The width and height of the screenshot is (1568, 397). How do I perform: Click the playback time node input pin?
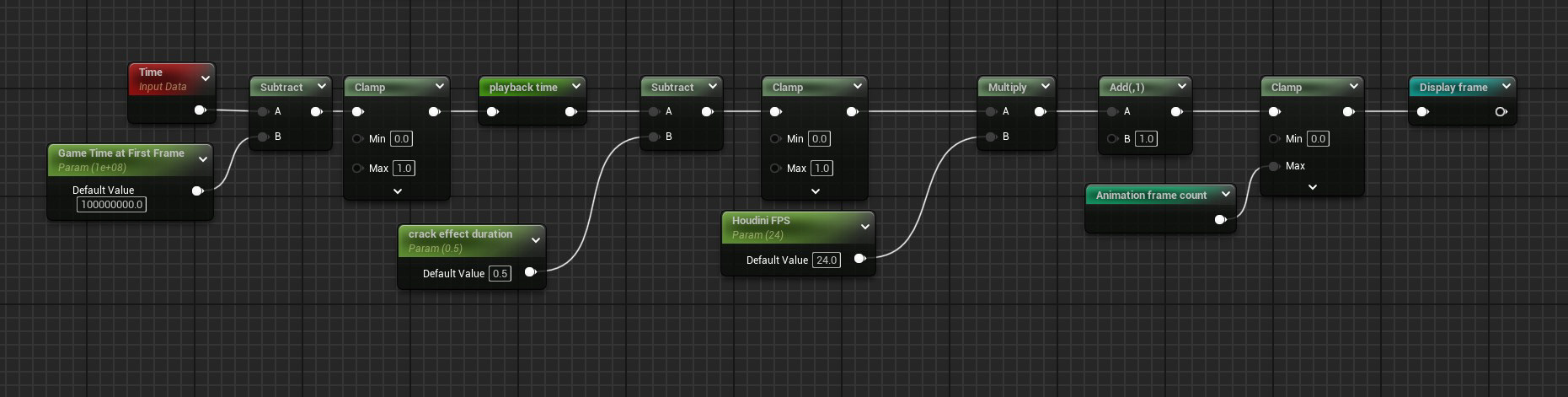[x=492, y=111]
